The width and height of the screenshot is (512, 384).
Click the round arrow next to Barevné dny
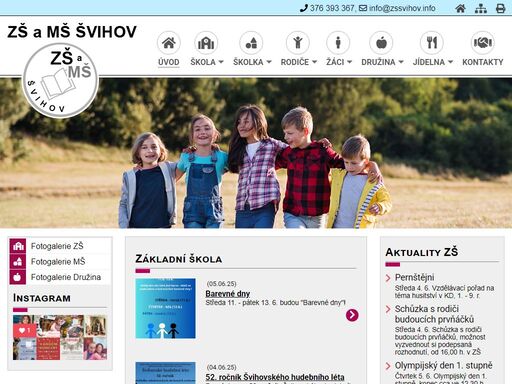[x=352, y=315]
